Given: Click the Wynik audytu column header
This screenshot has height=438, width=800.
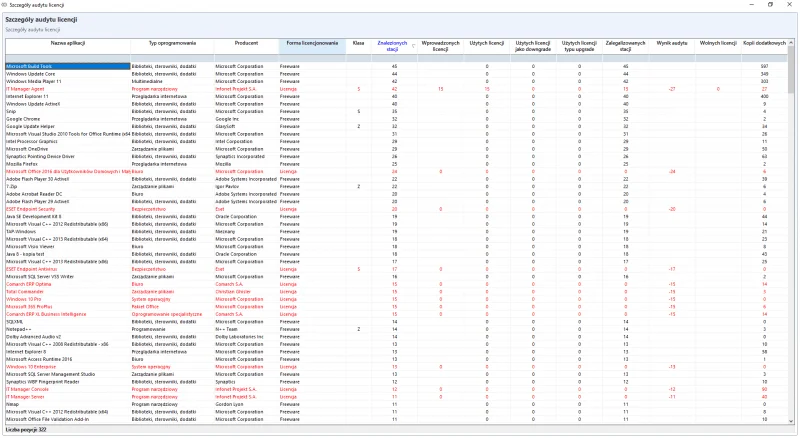Looking at the screenshot, I should (x=671, y=46).
